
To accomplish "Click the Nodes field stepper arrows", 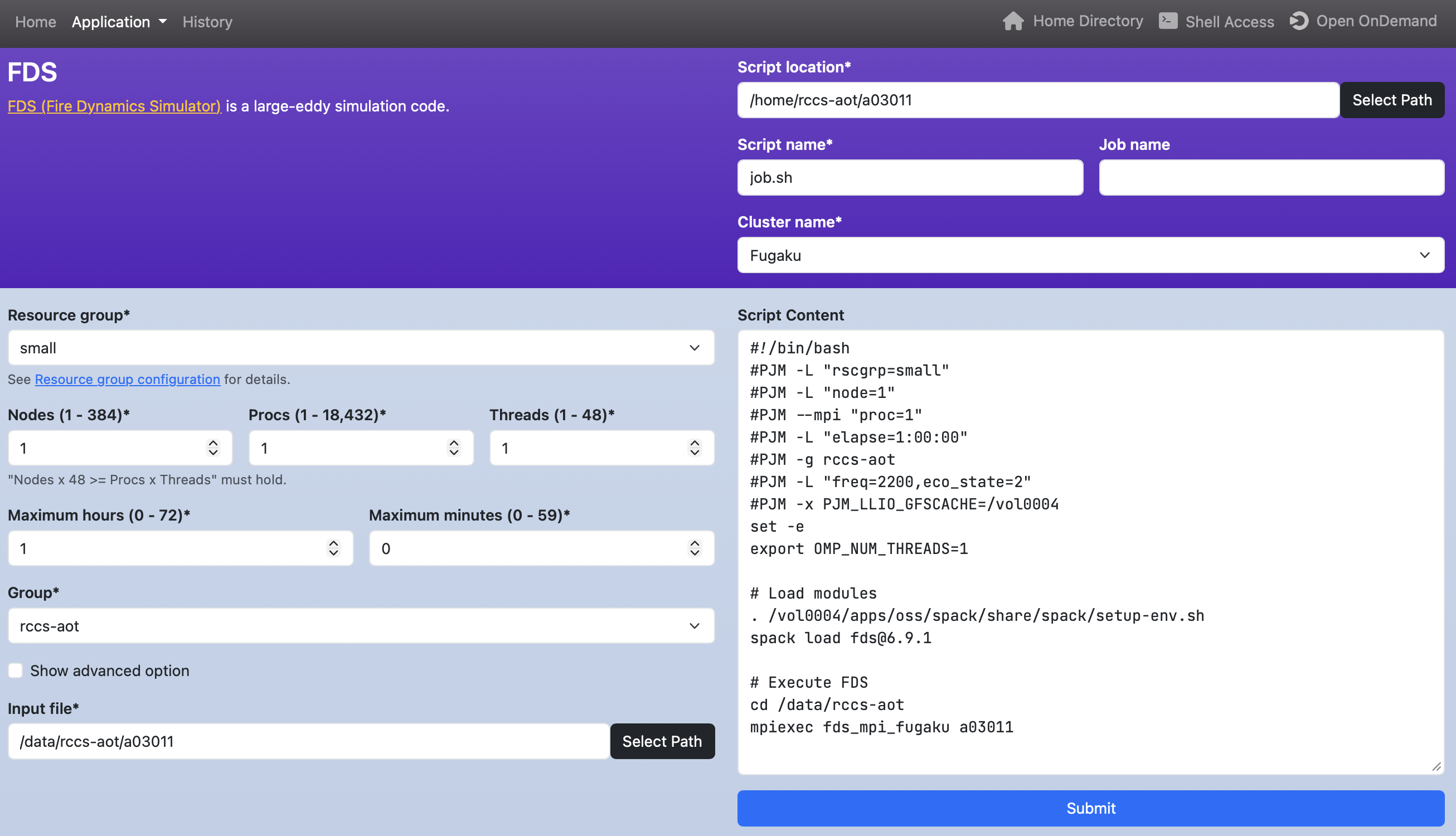I will (213, 448).
